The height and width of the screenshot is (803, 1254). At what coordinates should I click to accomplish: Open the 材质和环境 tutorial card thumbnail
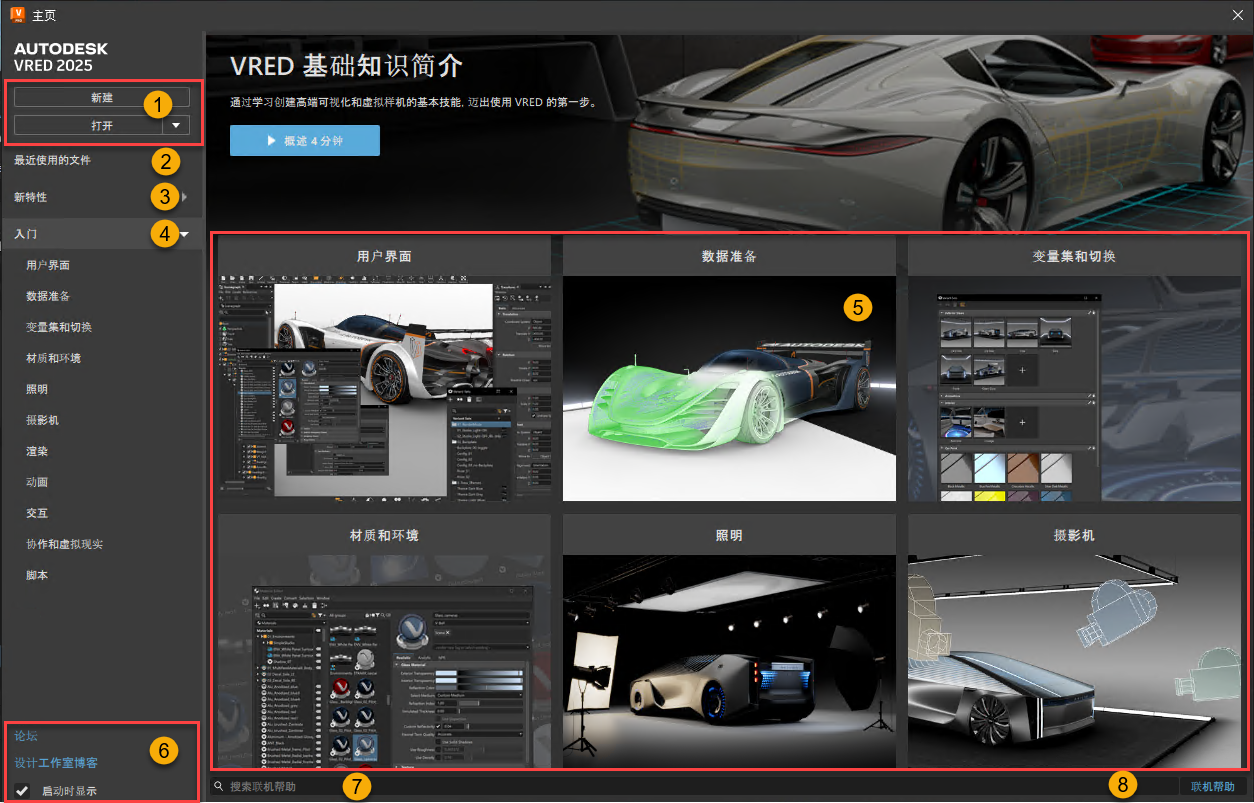pos(384,661)
